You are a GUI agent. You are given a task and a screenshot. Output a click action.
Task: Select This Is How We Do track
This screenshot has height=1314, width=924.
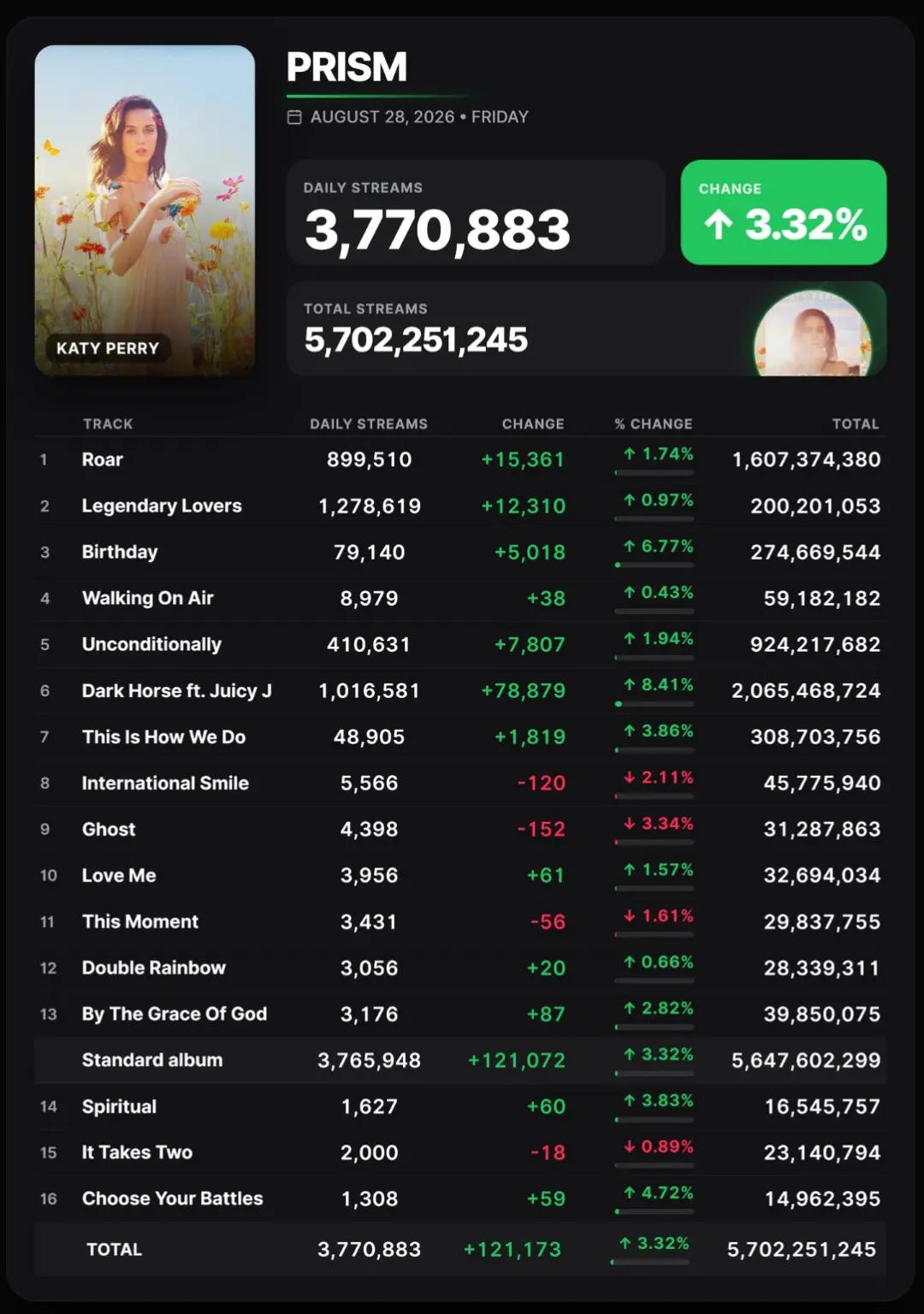(163, 737)
